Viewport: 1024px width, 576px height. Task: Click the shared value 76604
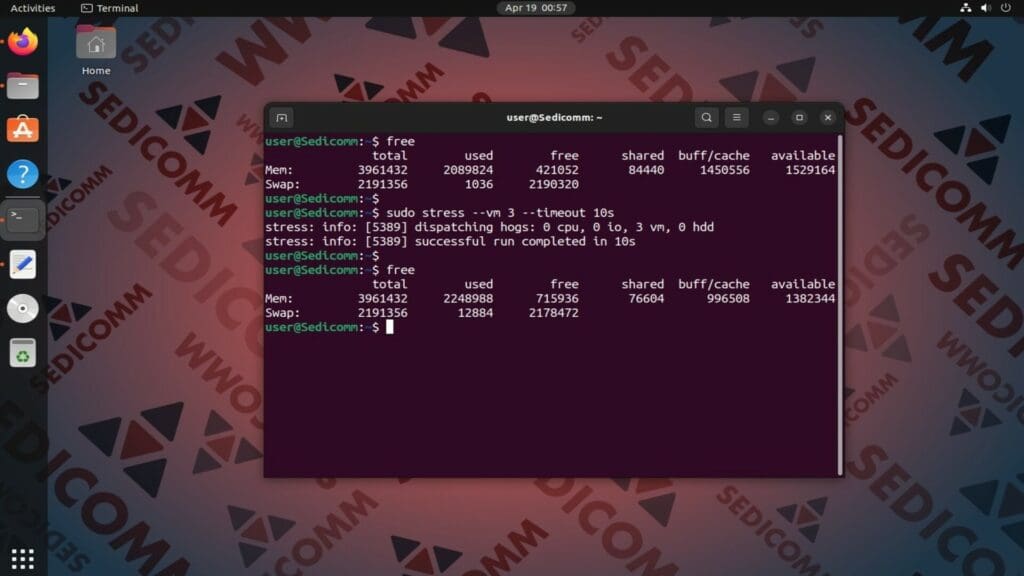point(647,298)
